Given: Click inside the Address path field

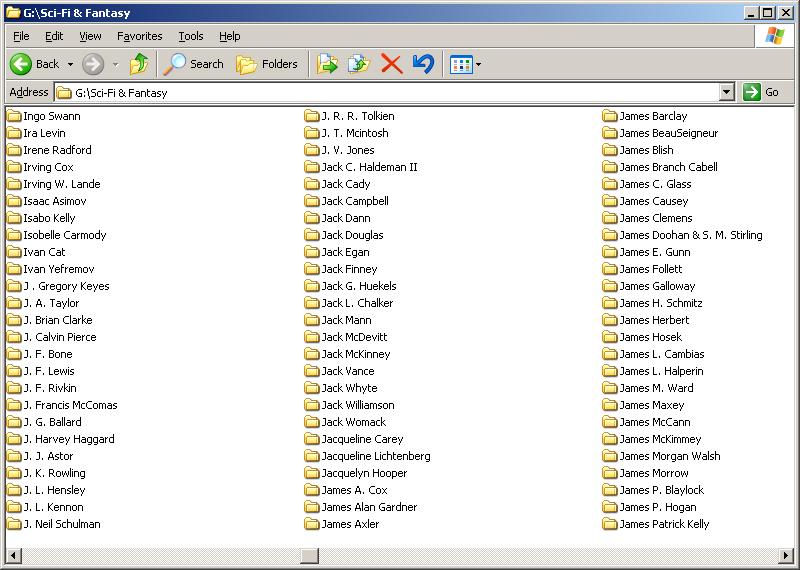Looking at the screenshot, I should [x=400, y=92].
